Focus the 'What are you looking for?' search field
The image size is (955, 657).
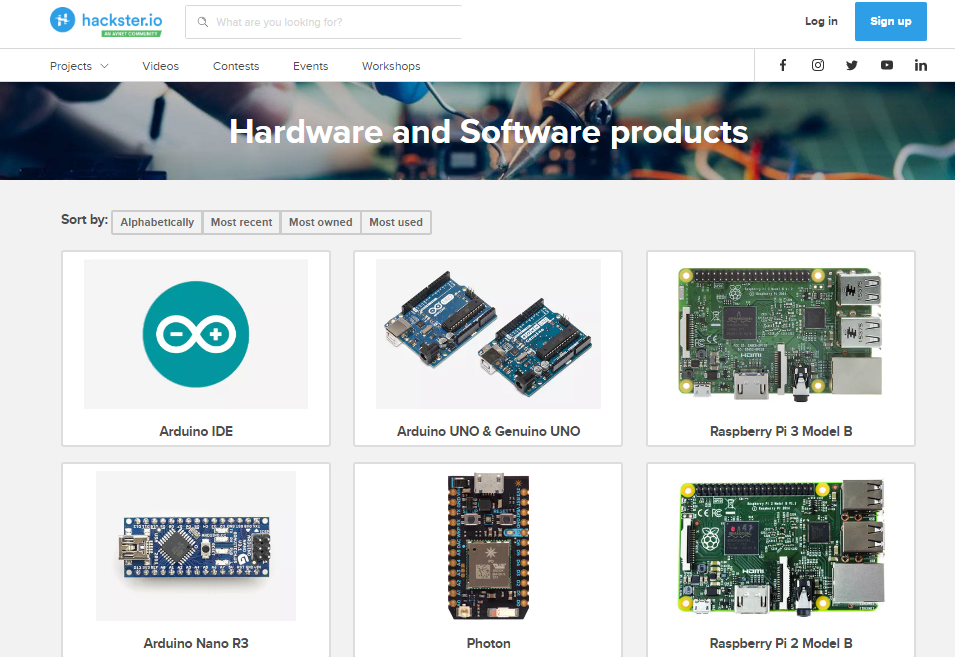pyautogui.click(x=323, y=22)
